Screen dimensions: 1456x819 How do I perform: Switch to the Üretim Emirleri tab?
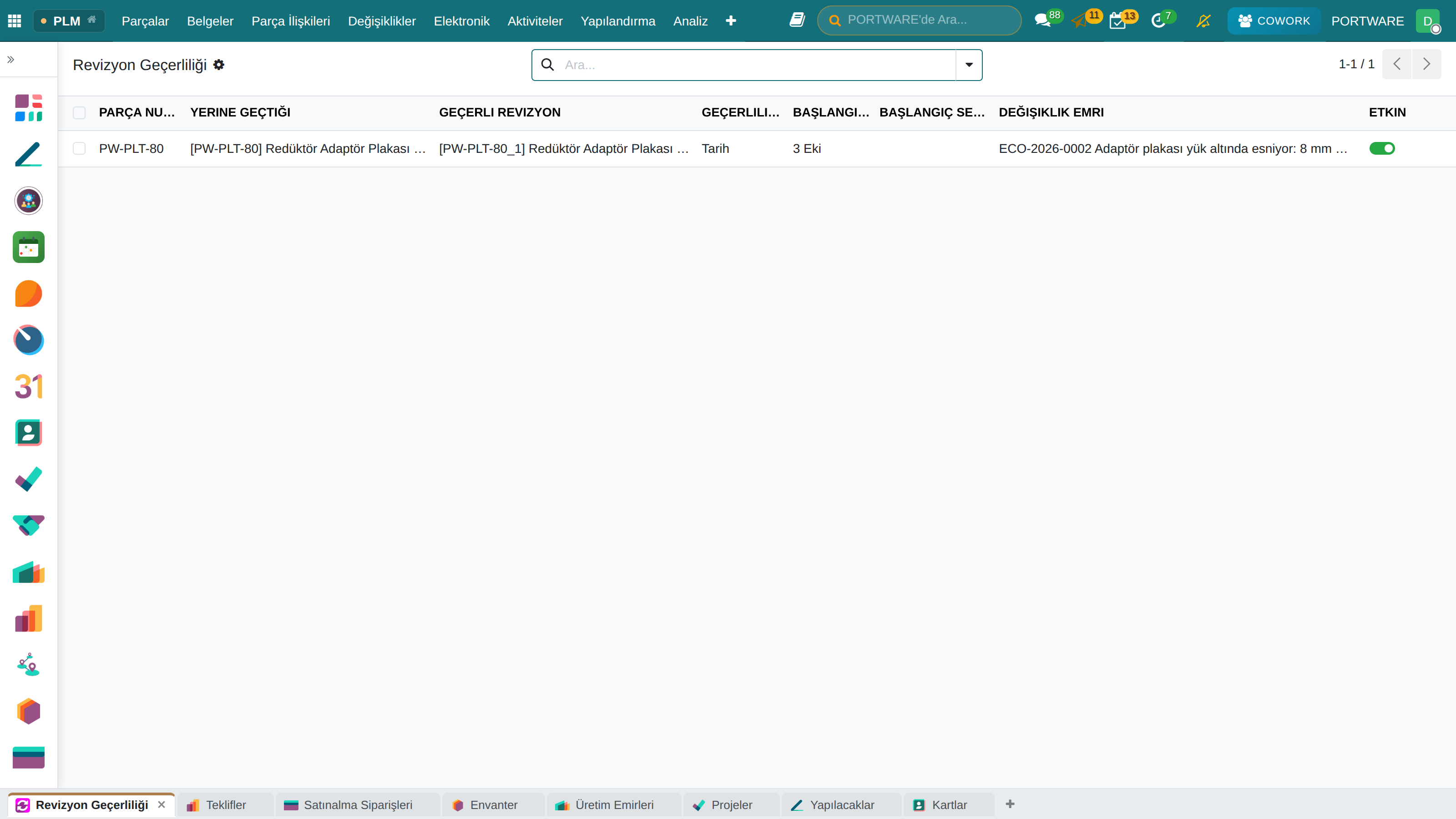pos(614,805)
